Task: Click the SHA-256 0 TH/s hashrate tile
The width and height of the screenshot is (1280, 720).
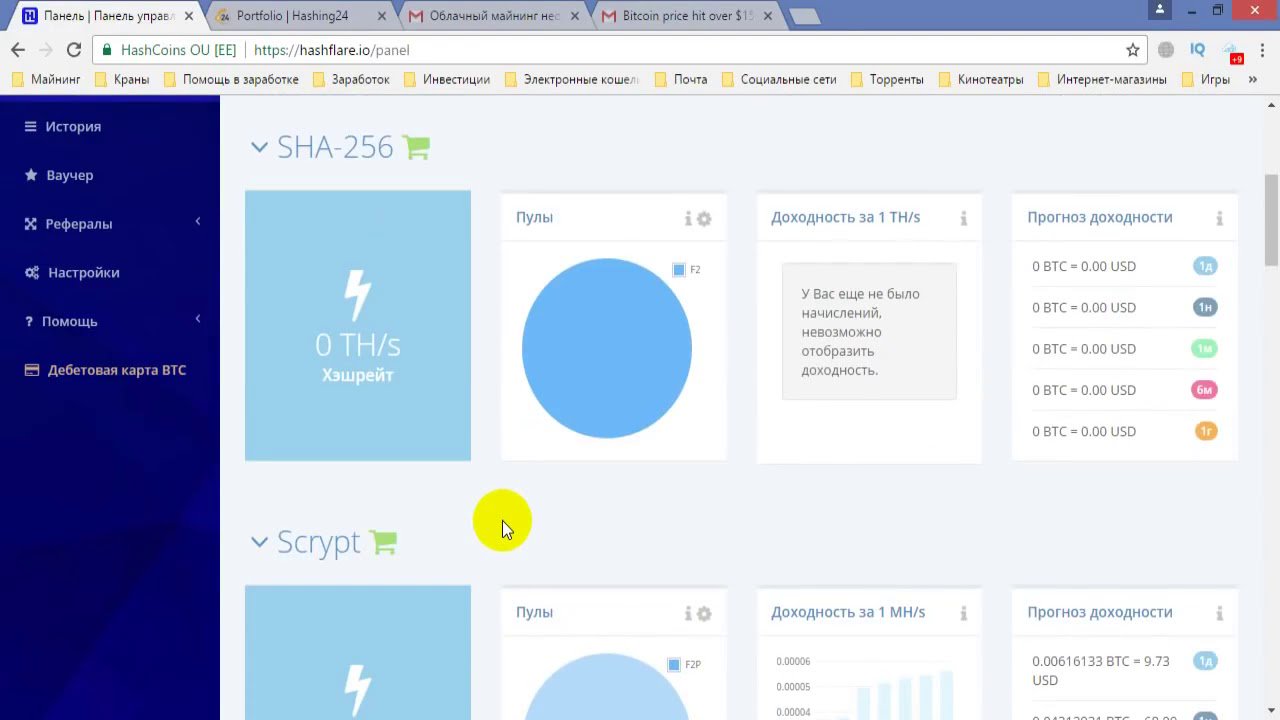Action: pos(358,326)
